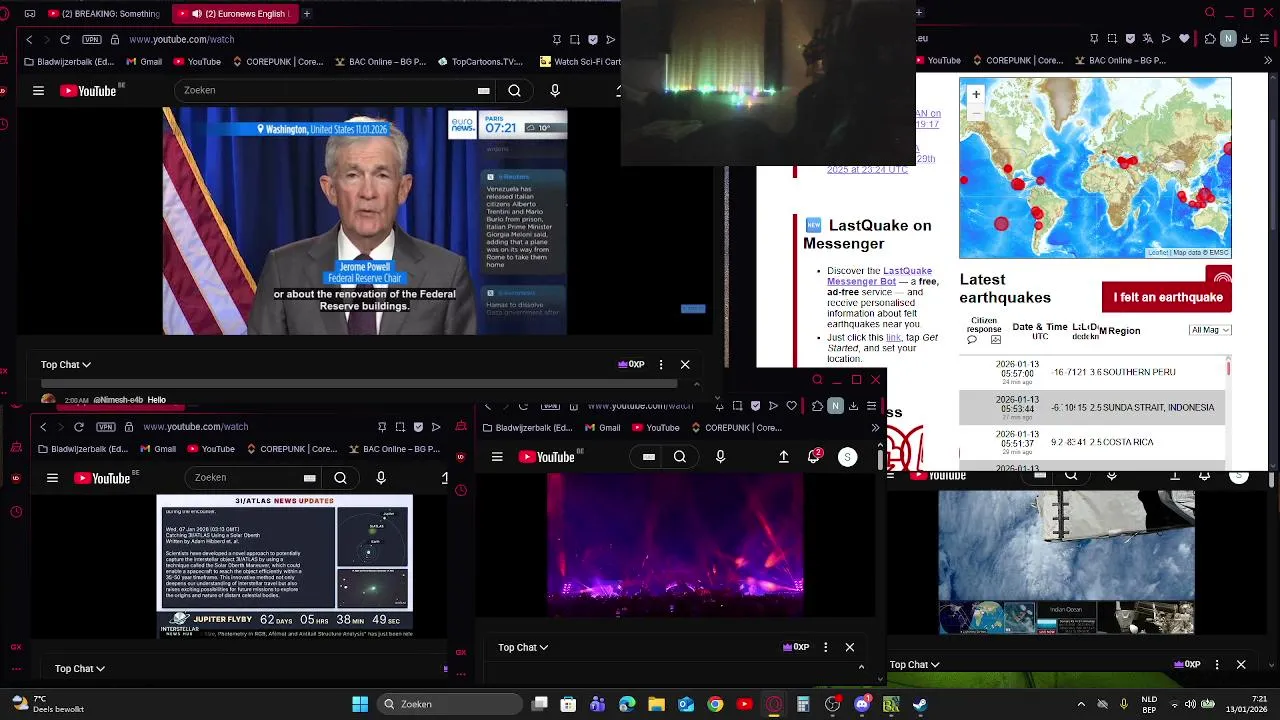Viewport: 1280px width, 720px height.
Task: Open Steam from the taskbar
Action: [920, 704]
